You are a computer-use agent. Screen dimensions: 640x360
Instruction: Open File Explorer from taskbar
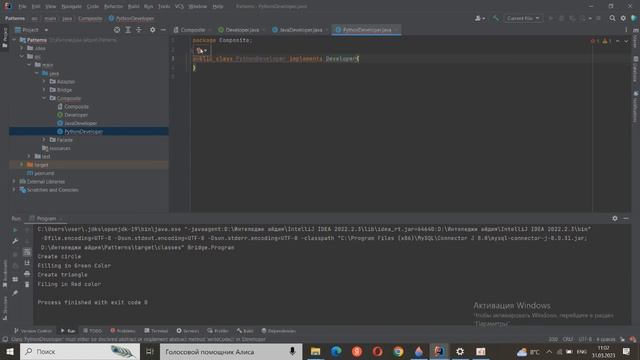click(315, 351)
